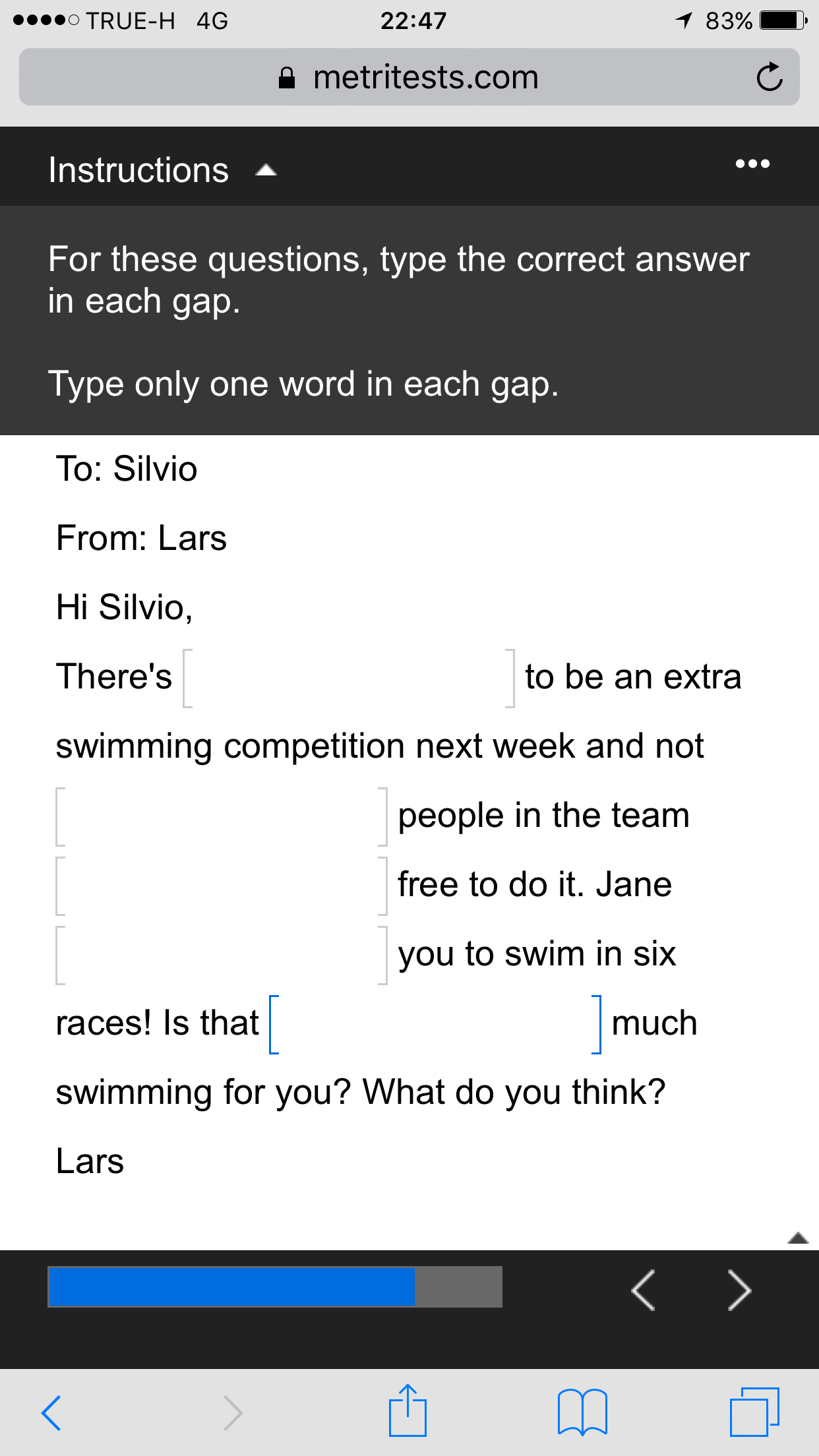Image resolution: width=819 pixels, height=1456 pixels.
Task: Click the gap before "people in the team"
Action: tap(222, 816)
